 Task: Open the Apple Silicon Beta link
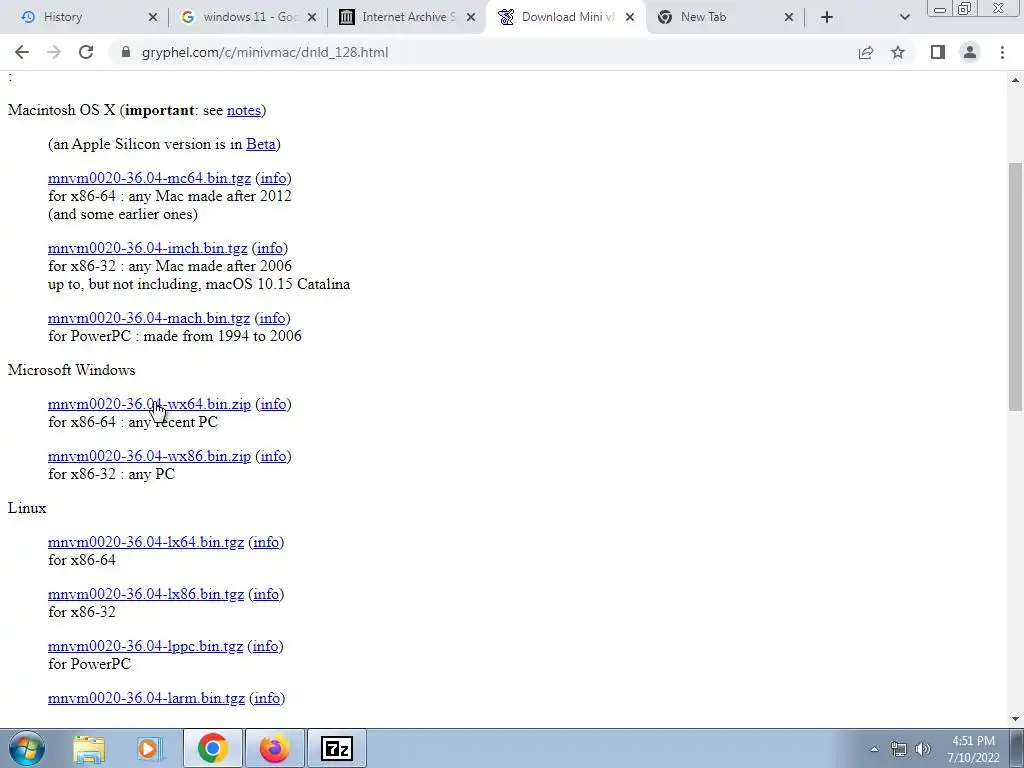pyautogui.click(x=261, y=144)
